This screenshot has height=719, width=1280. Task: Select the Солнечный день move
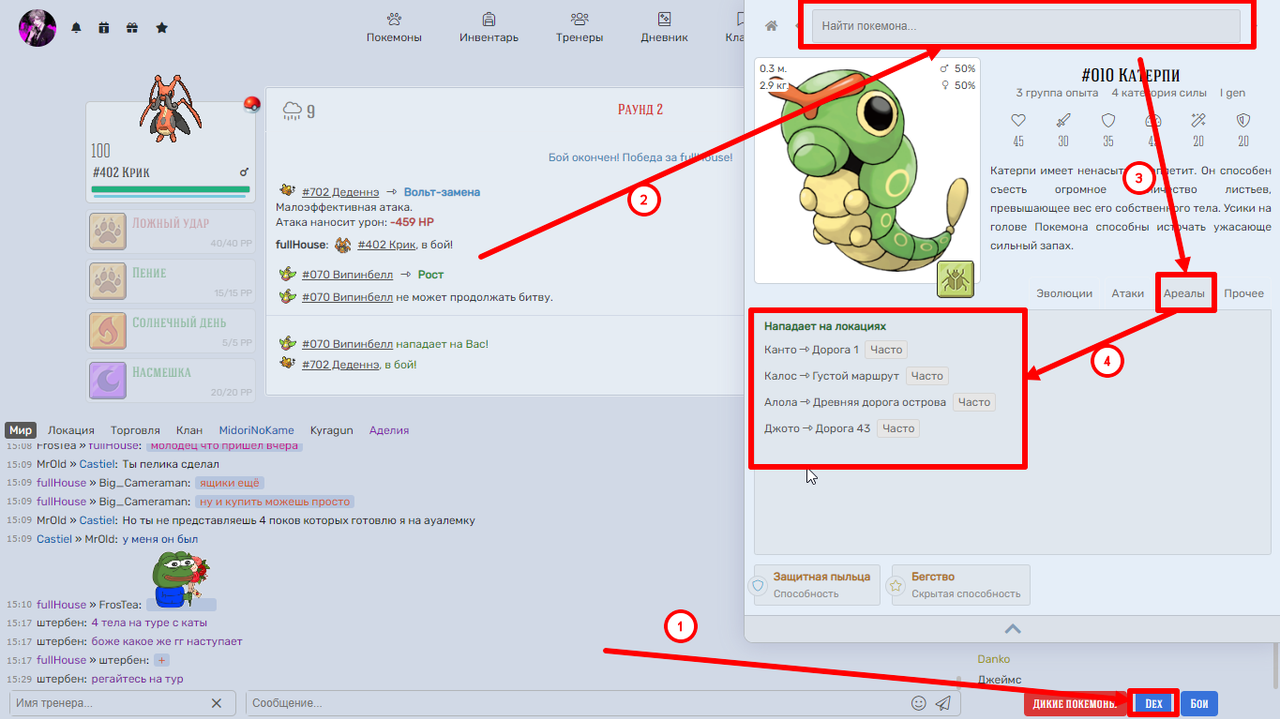click(172, 333)
